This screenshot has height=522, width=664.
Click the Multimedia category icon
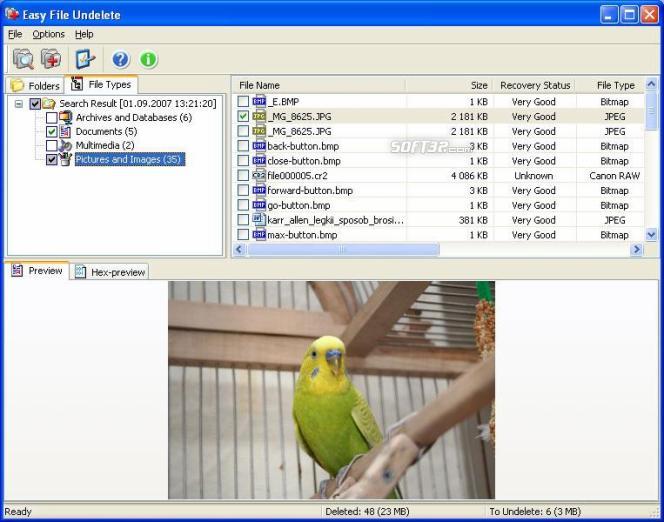65,145
